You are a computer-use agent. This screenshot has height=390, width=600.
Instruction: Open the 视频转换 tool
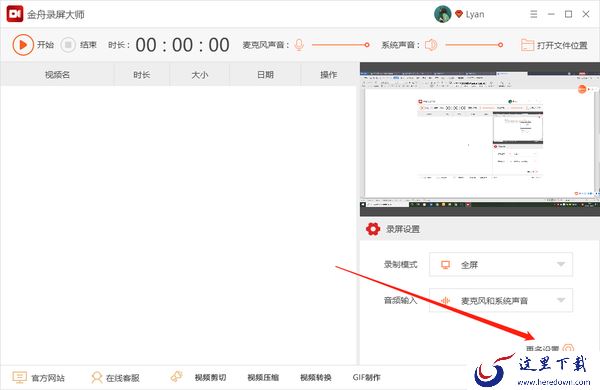tap(316, 378)
